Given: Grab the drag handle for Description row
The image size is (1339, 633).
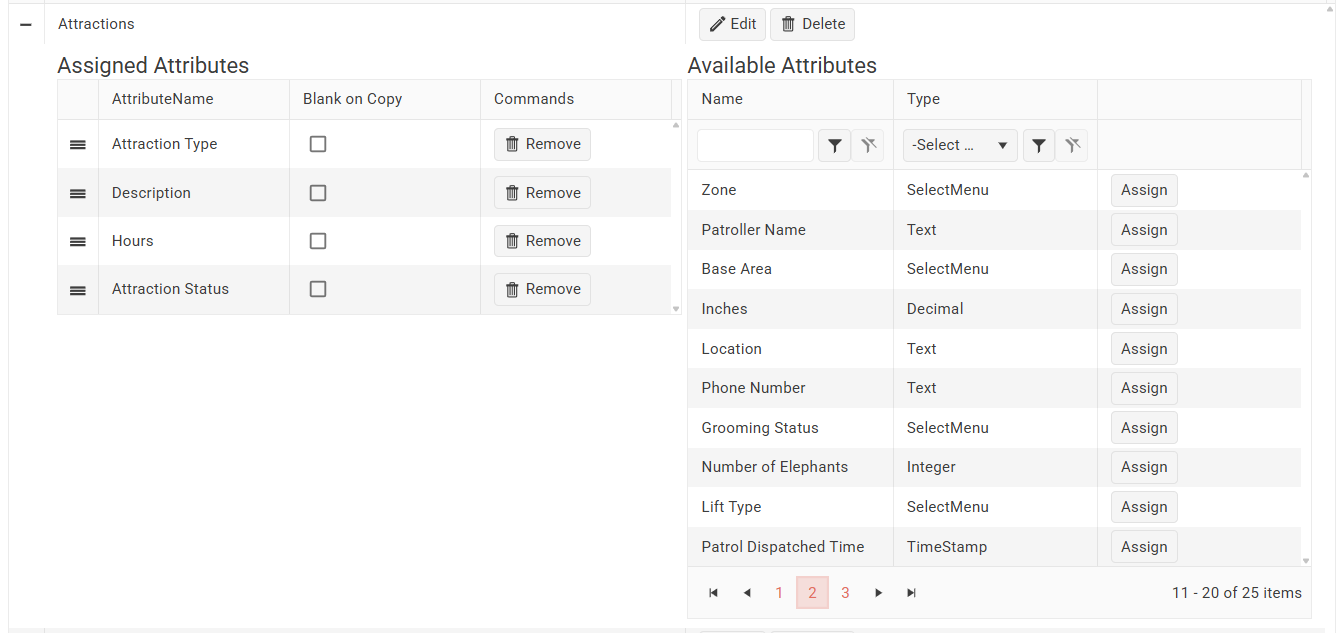Looking at the screenshot, I should click(x=78, y=194).
